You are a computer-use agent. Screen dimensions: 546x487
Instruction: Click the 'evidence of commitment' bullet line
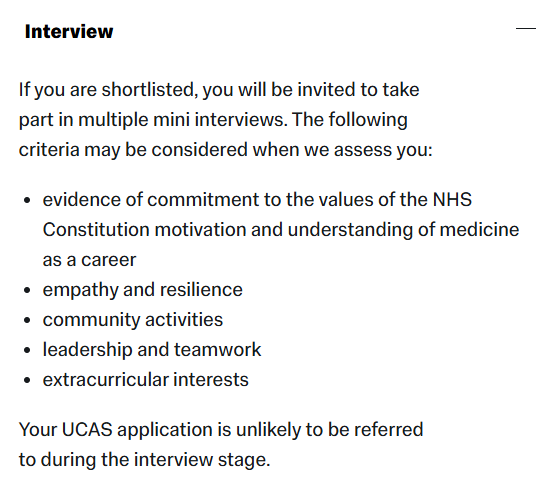(x=257, y=200)
